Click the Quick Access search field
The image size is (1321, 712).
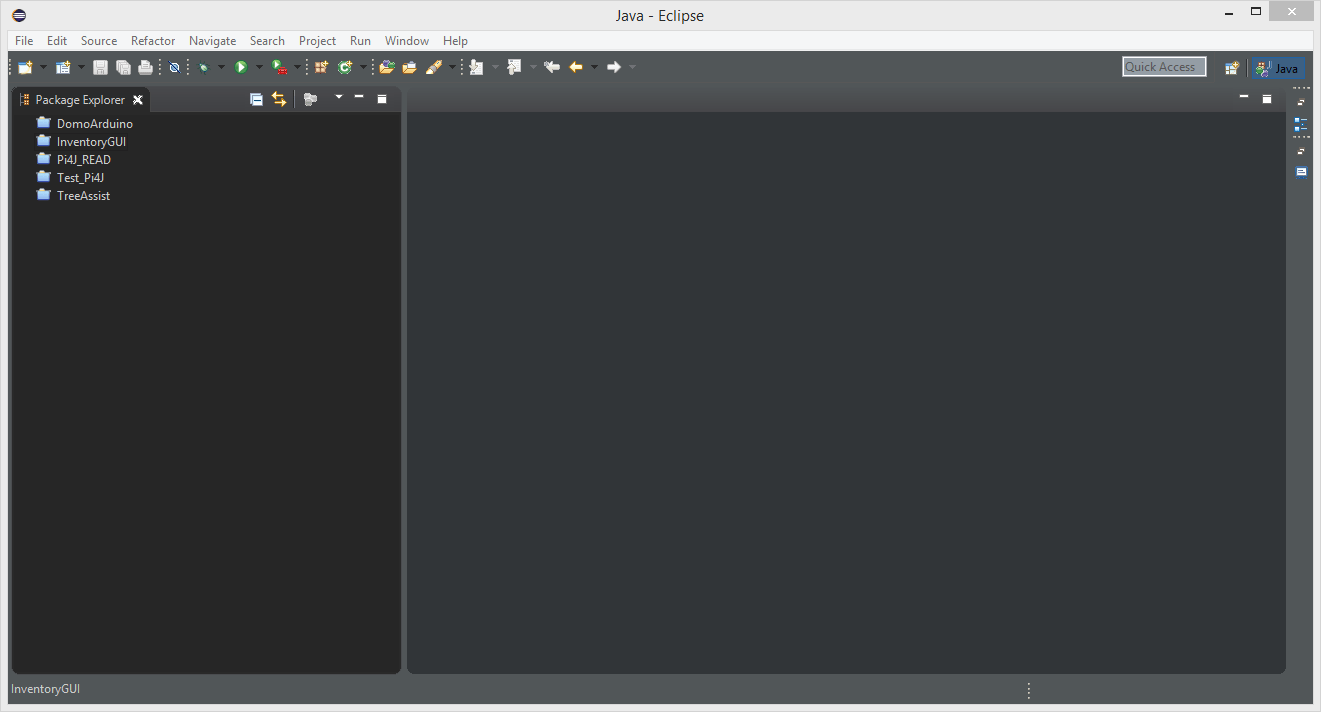1163,66
